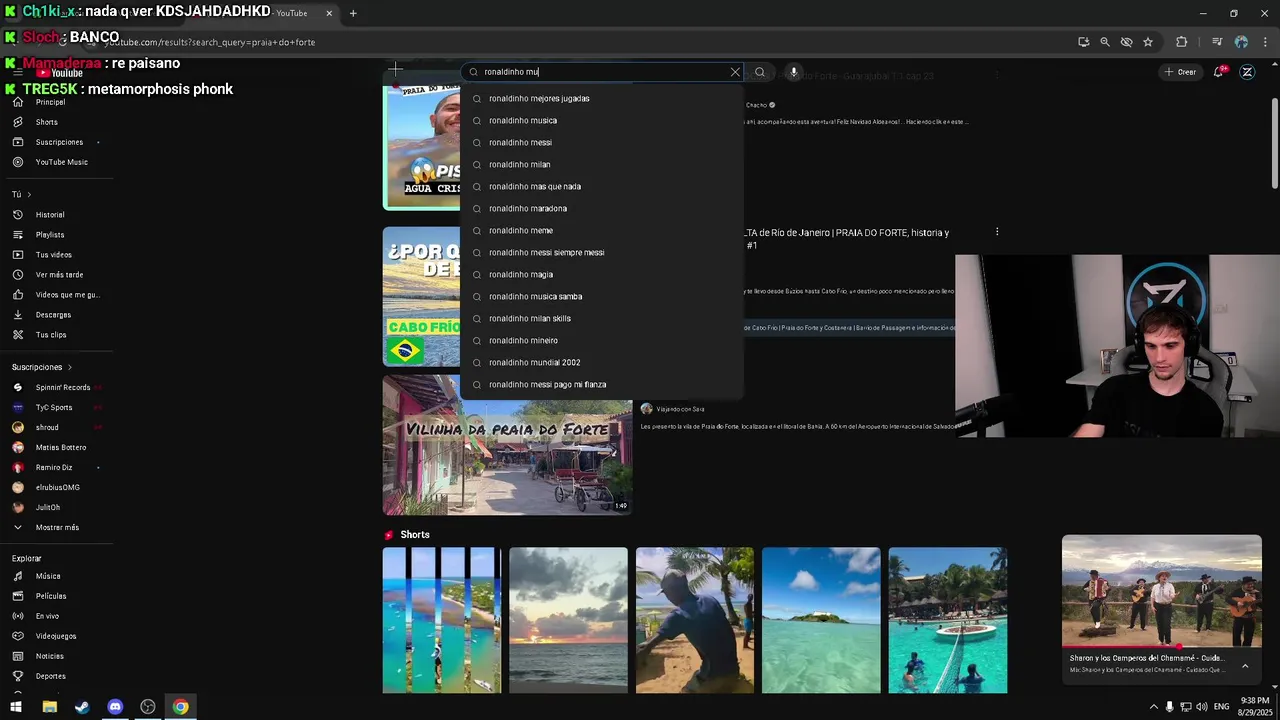Open the browser extensions puzzle icon
The image size is (1280, 720).
tap(1181, 42)
